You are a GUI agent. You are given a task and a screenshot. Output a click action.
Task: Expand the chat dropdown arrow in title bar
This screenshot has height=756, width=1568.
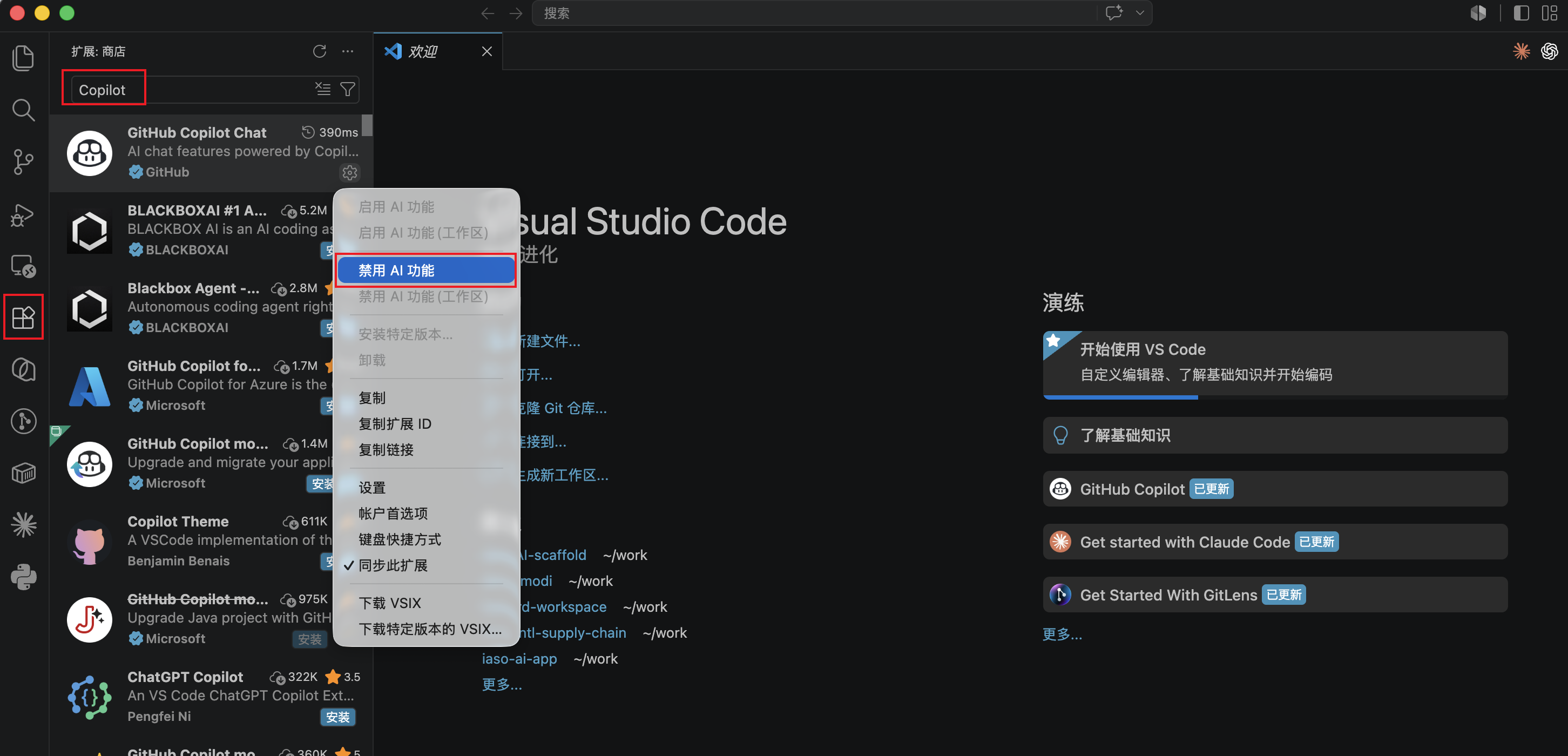click(1139, 13)
